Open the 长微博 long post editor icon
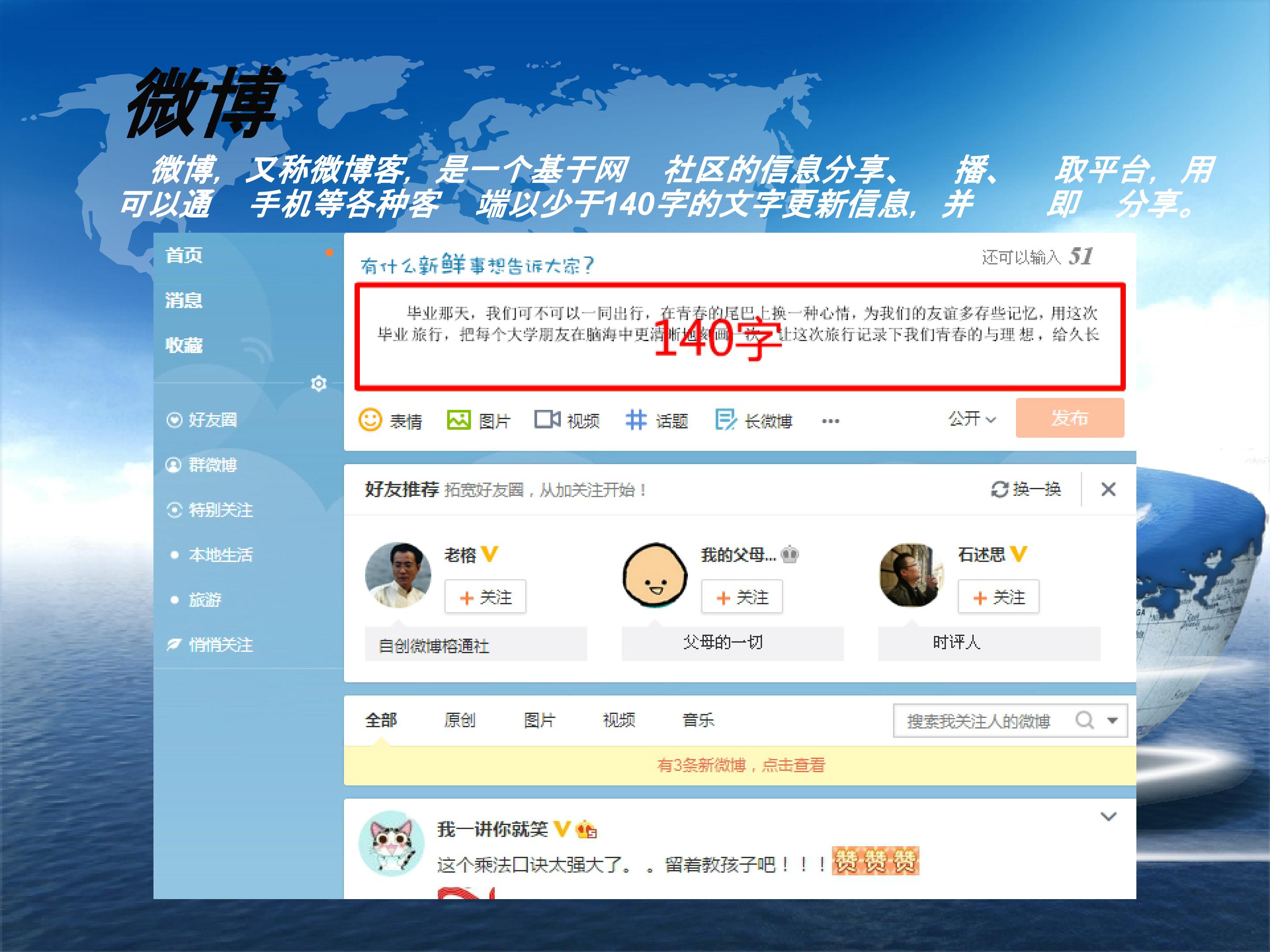 pos(726,420)
